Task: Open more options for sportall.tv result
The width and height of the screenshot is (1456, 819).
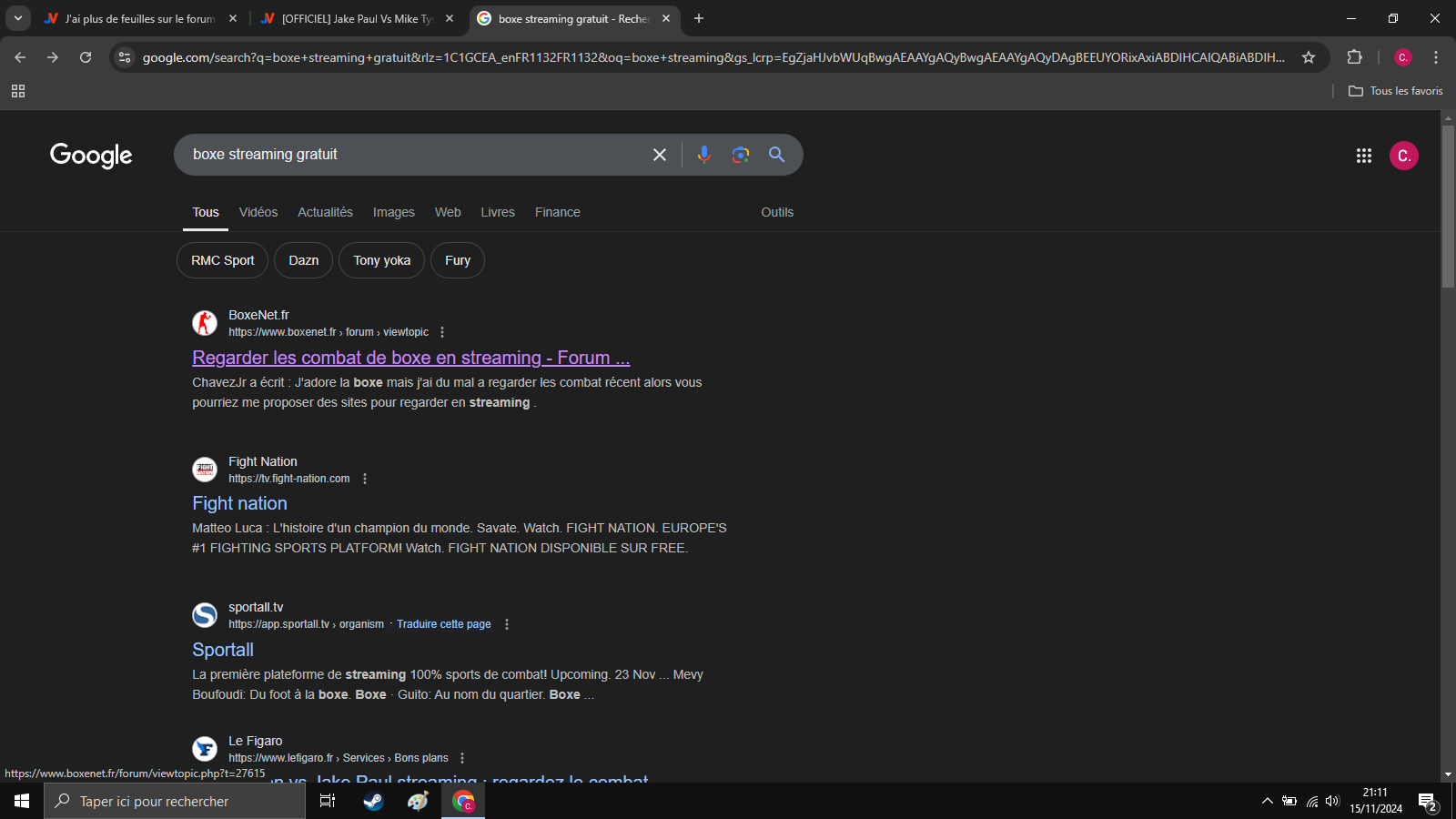Action: (507, 624)
